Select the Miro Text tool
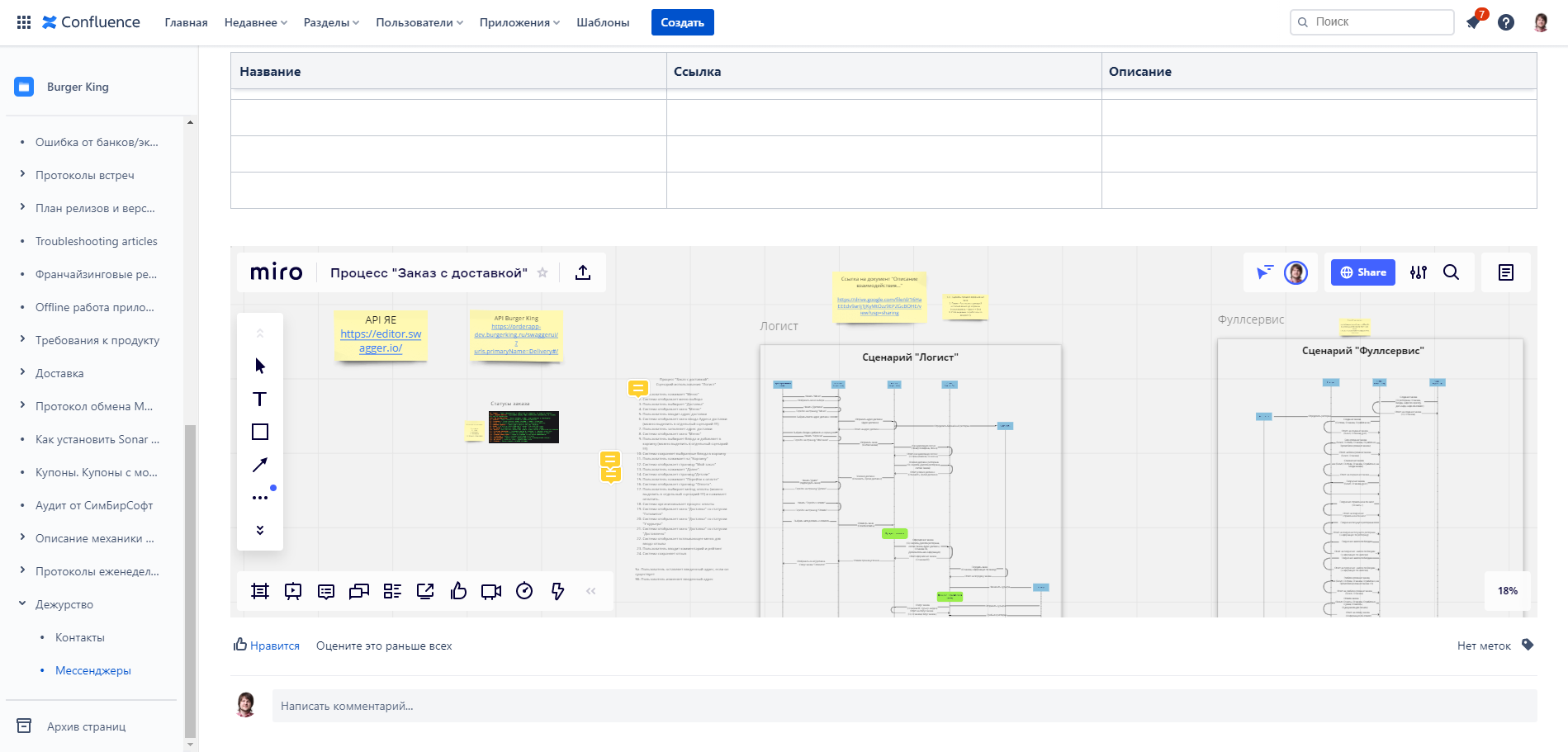 click(x=259, y=400)
